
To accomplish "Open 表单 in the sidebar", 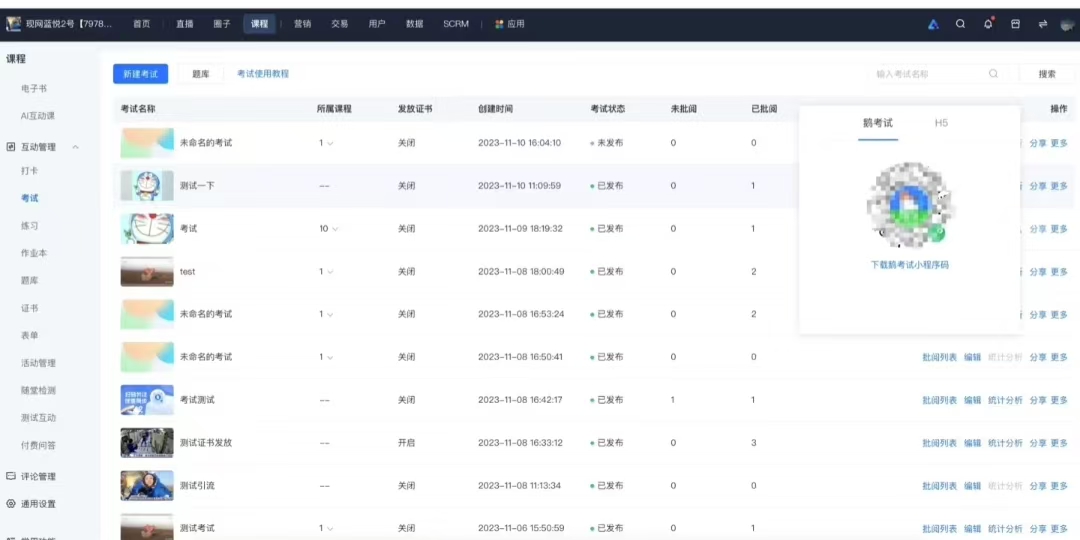I will pyautogui.click(x=30, y=335).
